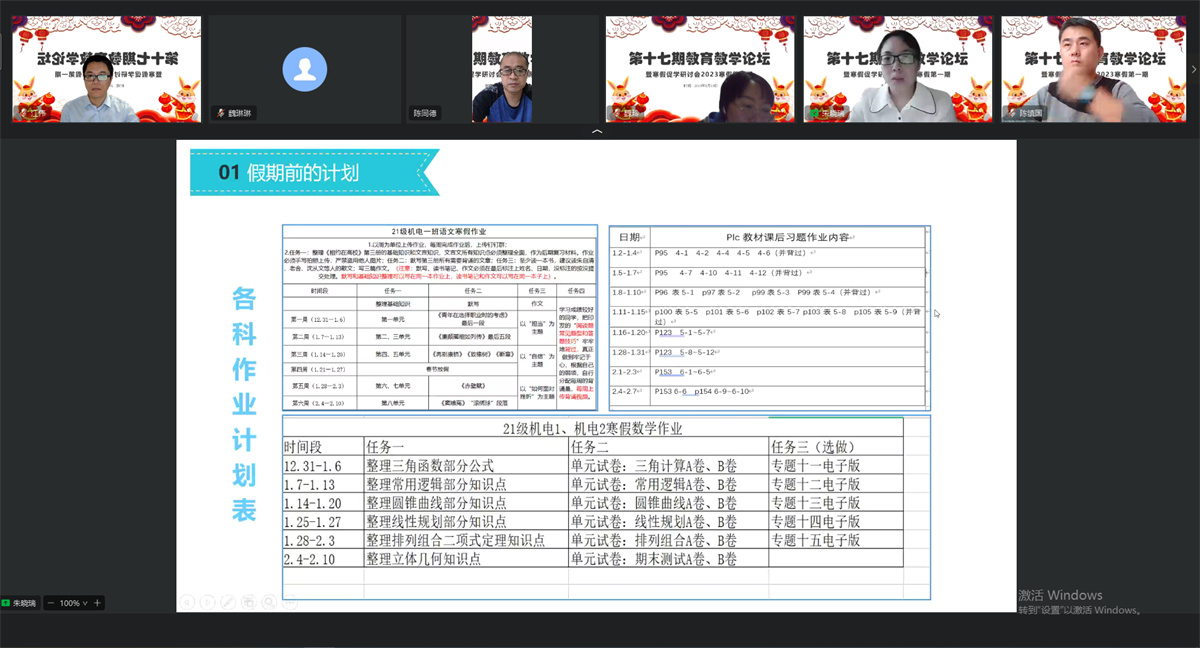The width and height of the screenshot is (1200, 648).
Task: Select the pen annotation tool on the slide
Action: pyautogui.click(x=227, y=602)
